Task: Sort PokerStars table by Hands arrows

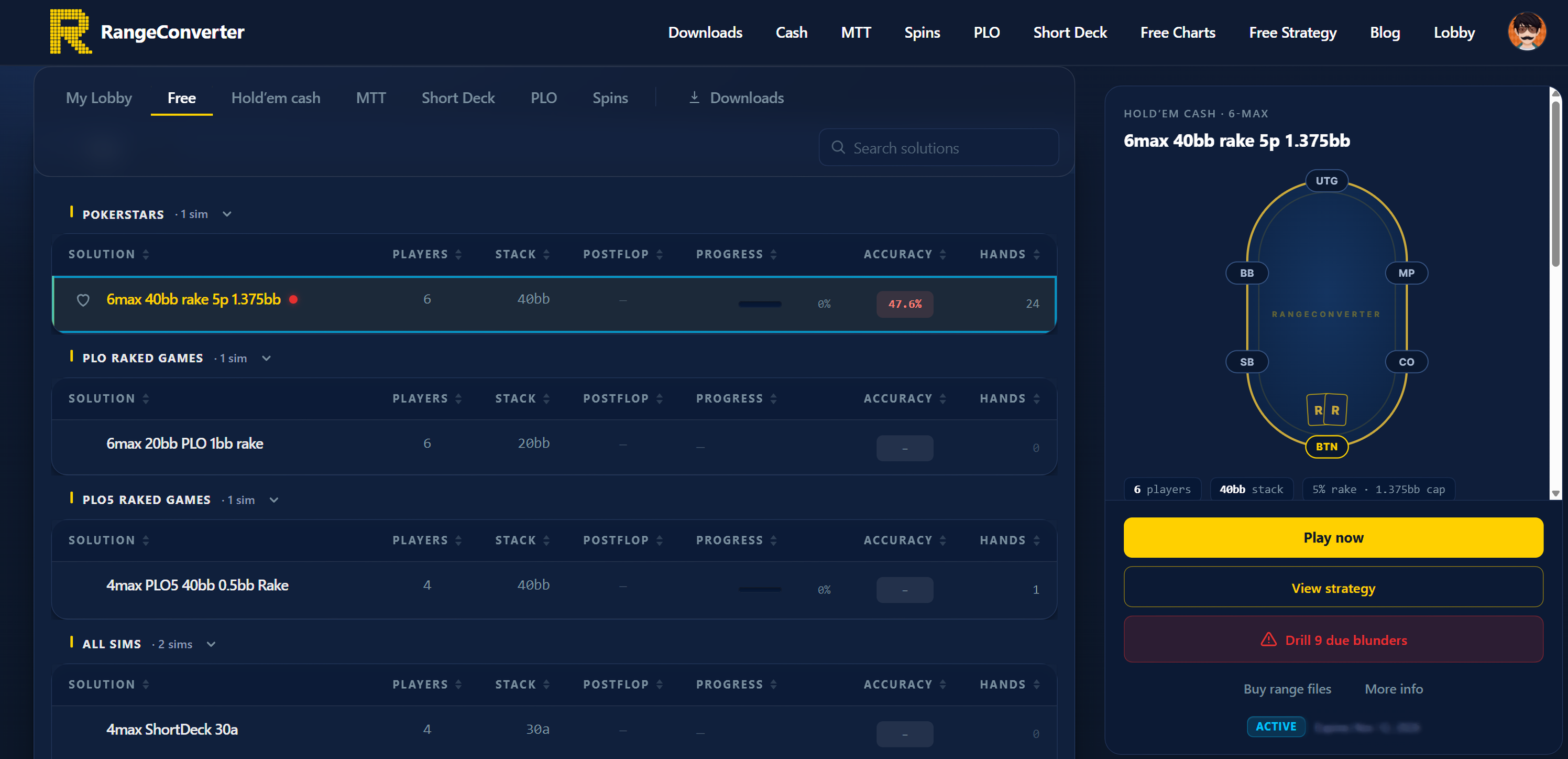Action: click(x=1036, y=255)
